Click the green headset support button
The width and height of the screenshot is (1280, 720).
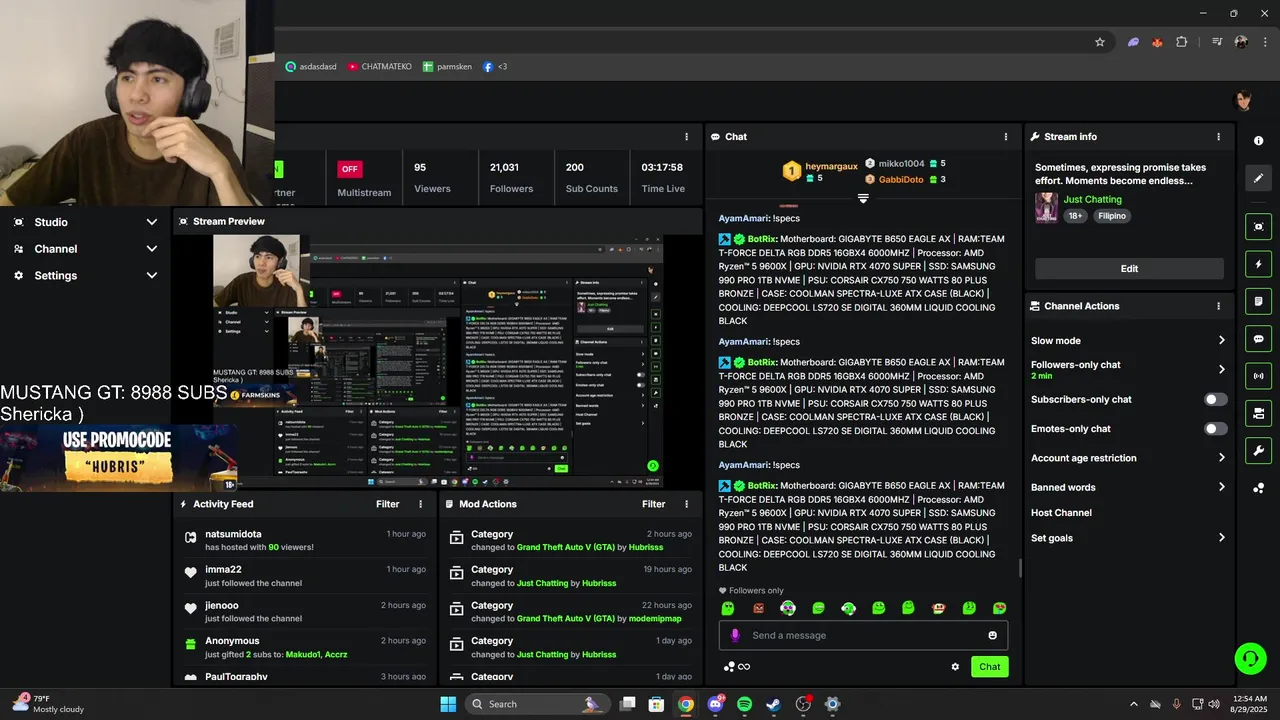click(x=1250, y=658)
